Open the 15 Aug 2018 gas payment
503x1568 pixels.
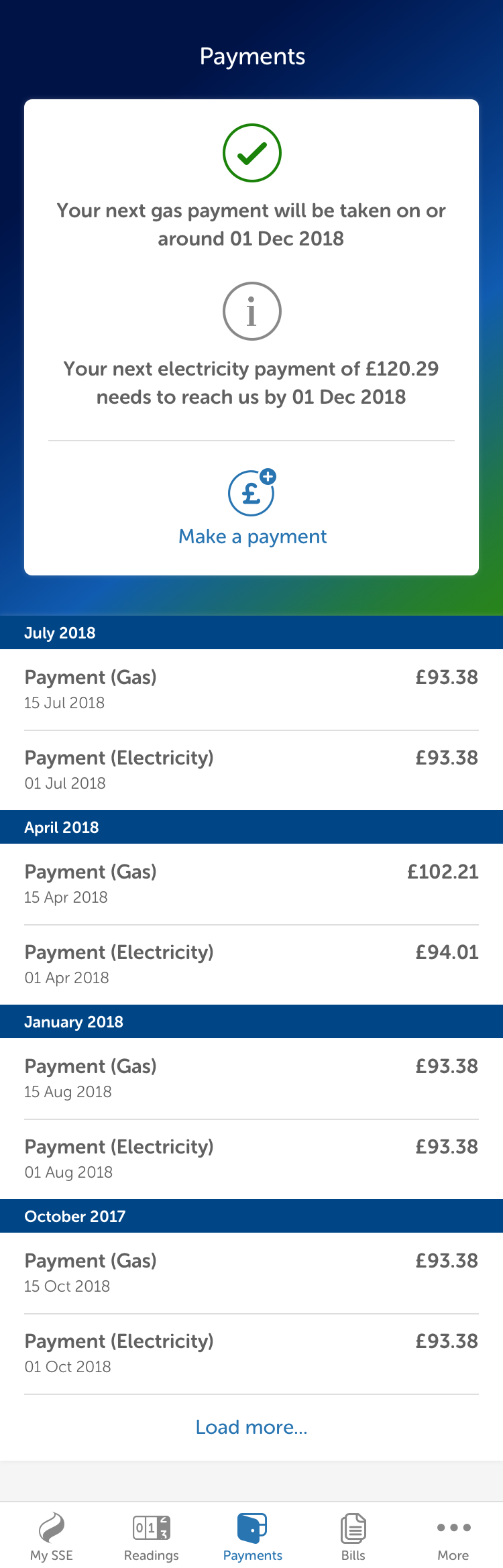point(251,1078)
